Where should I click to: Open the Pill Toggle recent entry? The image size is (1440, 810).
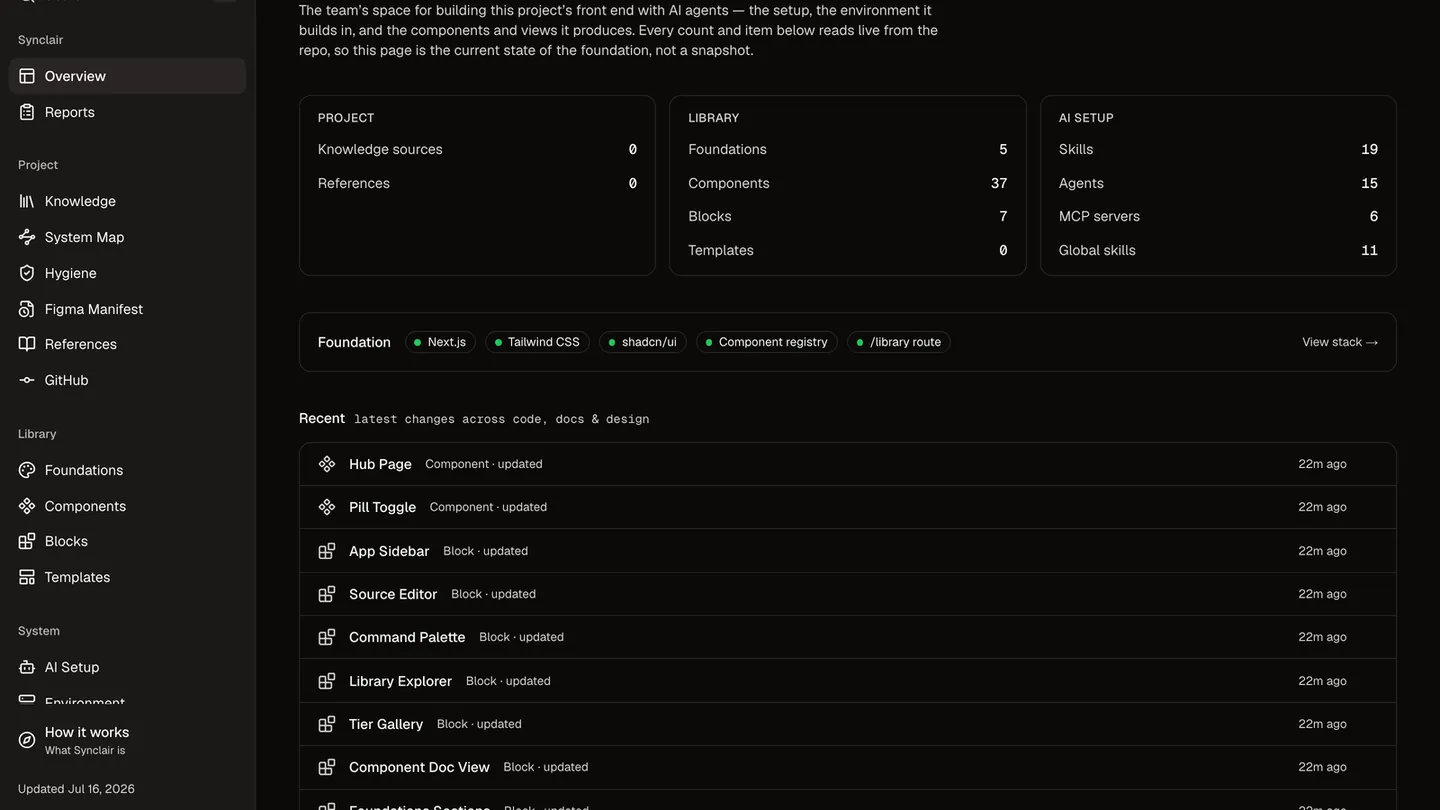(848, 507)
